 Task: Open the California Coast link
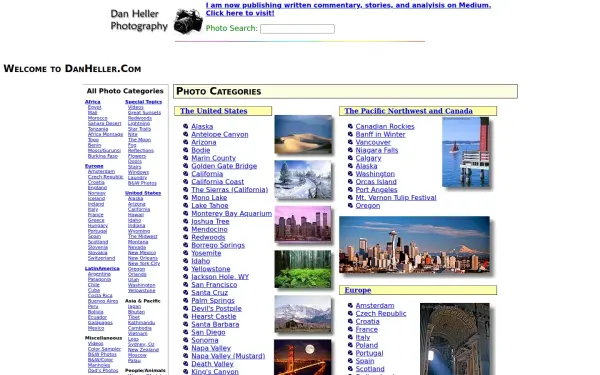coord(217,182)
